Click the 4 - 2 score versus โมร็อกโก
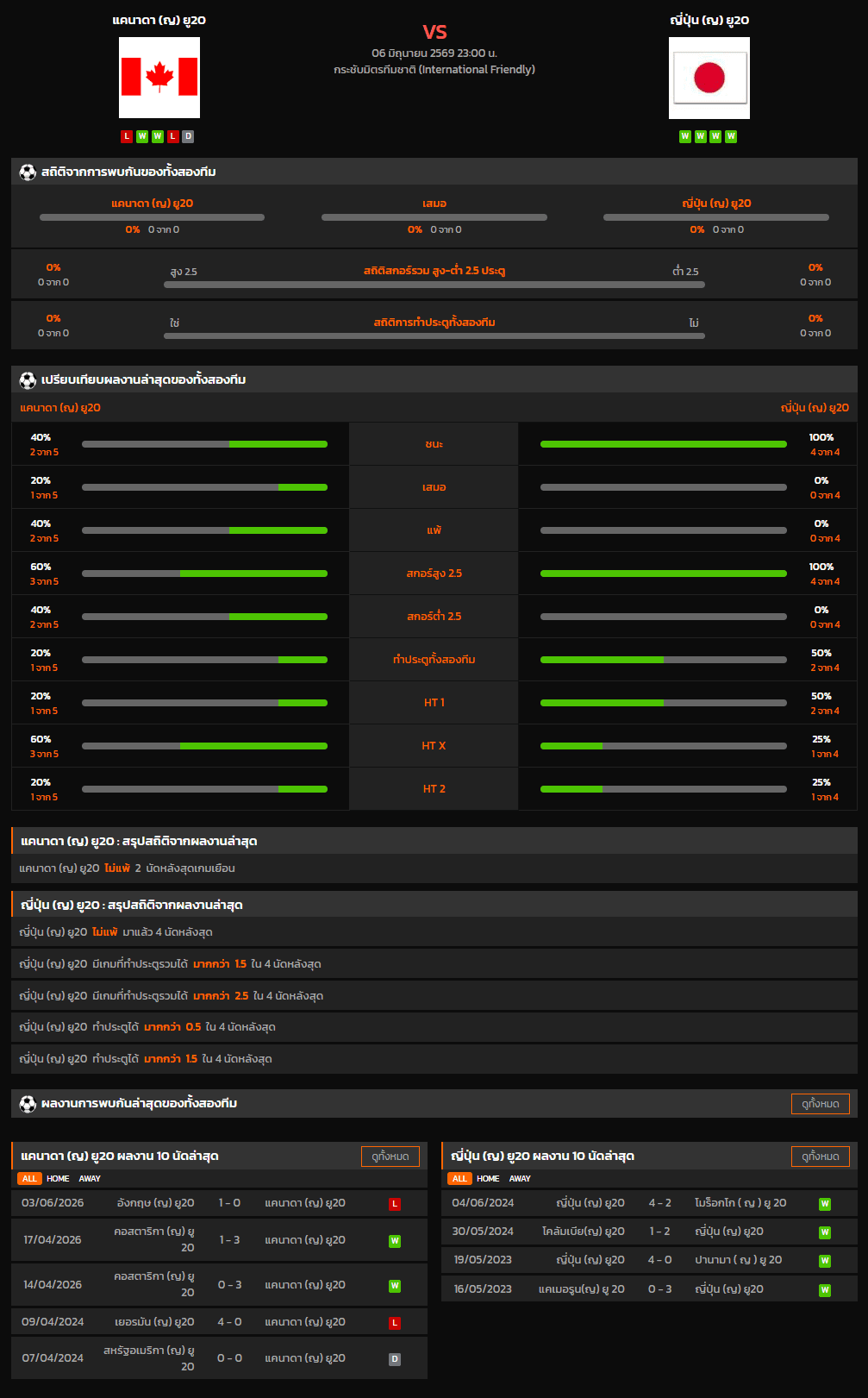868x1398 pixels. (x=659, y=1203)
